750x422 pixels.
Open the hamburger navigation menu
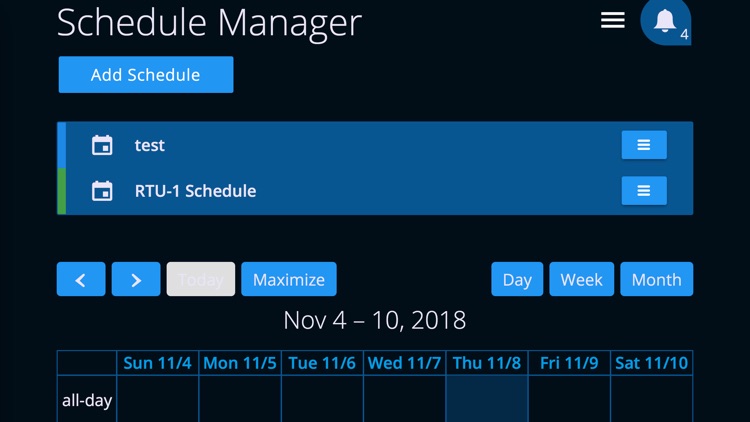[613, 20]
